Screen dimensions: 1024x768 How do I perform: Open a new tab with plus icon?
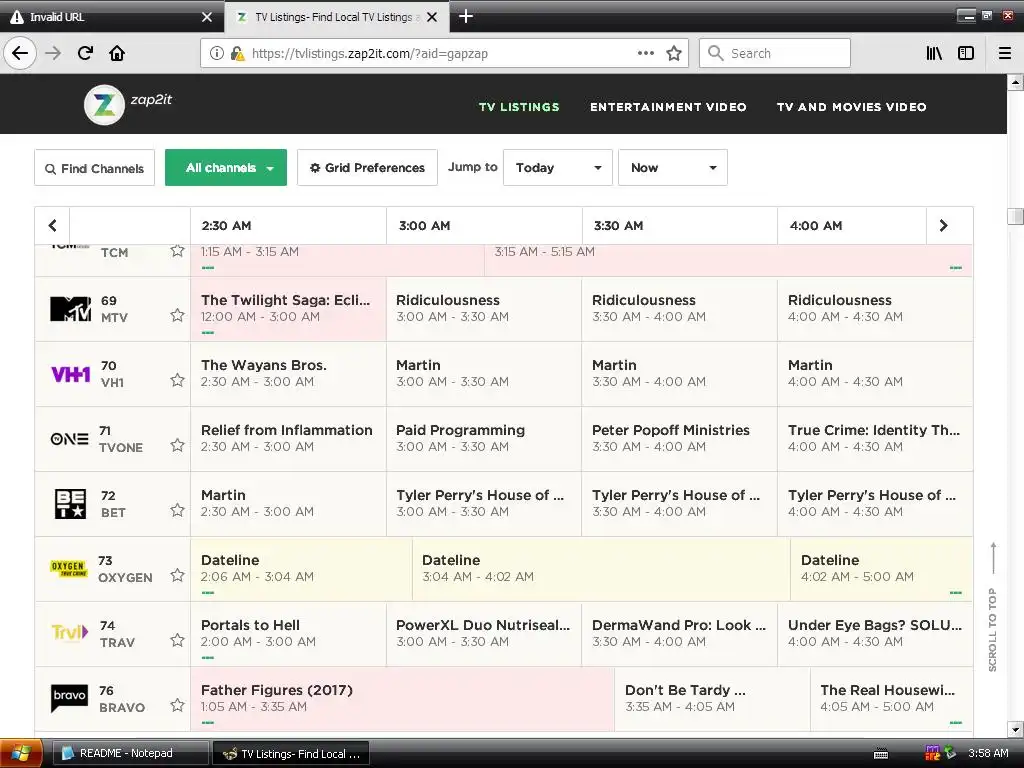(466, 16)
